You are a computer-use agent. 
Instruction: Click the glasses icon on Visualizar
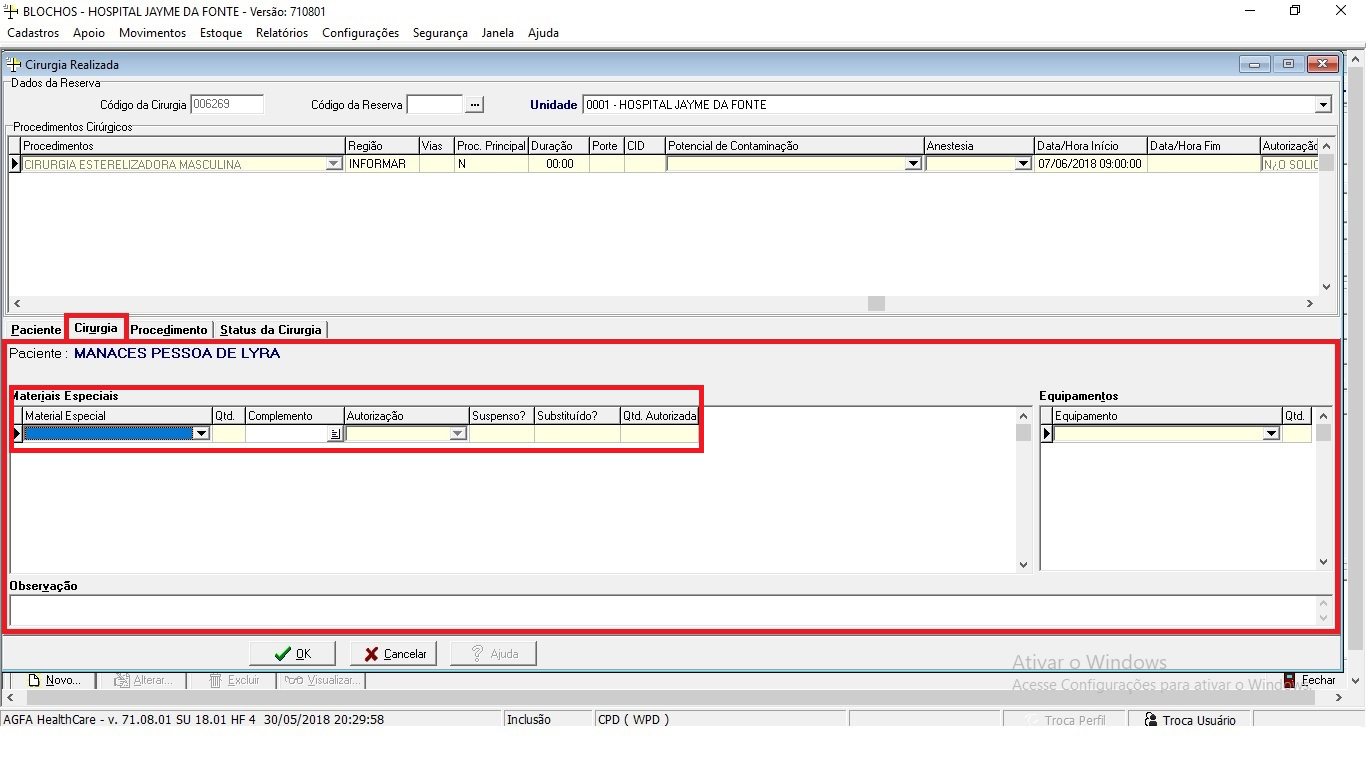(294, 680)
